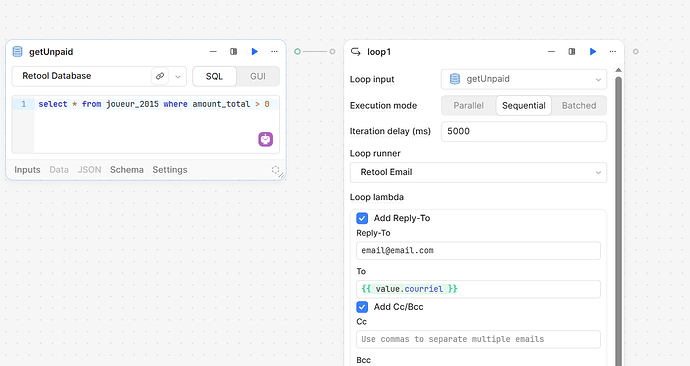Switch query editor to GUI mode

(x=258, y=77)
